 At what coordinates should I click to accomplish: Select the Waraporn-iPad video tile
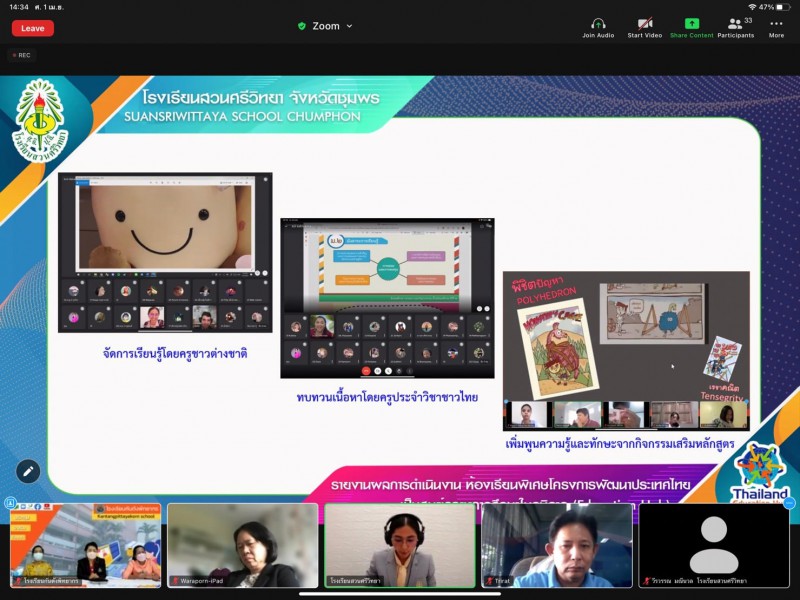click(242, 545)
